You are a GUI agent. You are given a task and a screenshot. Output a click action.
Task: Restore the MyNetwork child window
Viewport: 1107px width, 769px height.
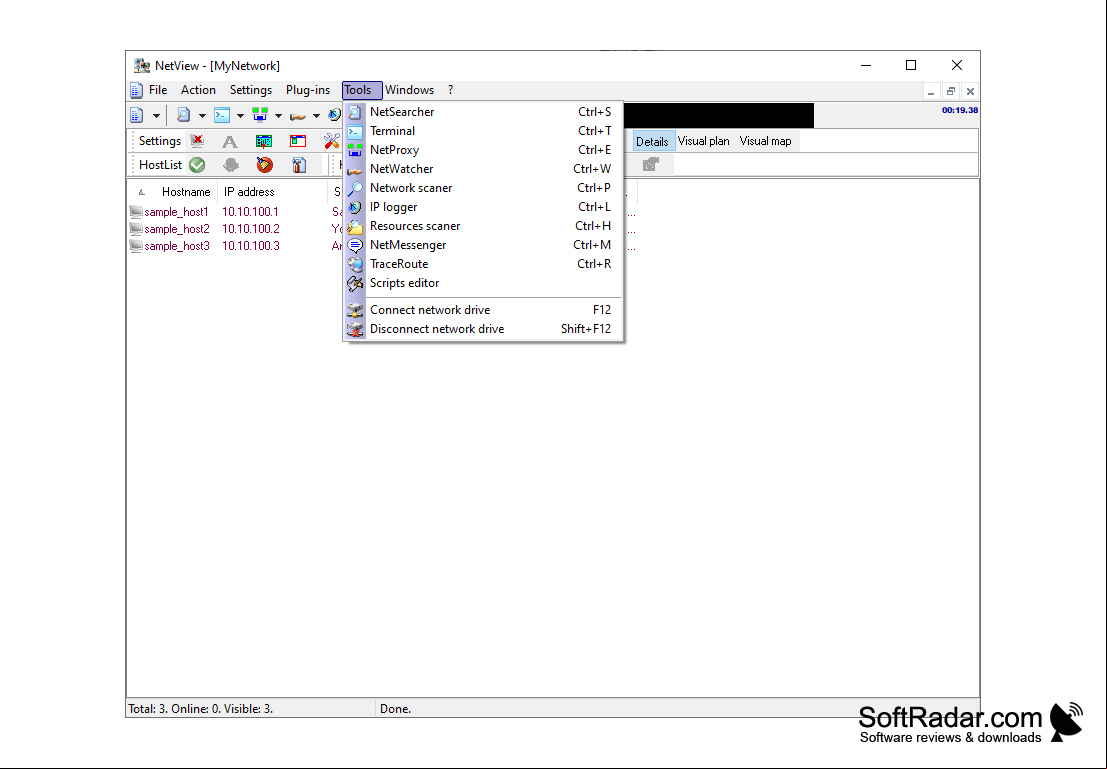click(951, 92)
